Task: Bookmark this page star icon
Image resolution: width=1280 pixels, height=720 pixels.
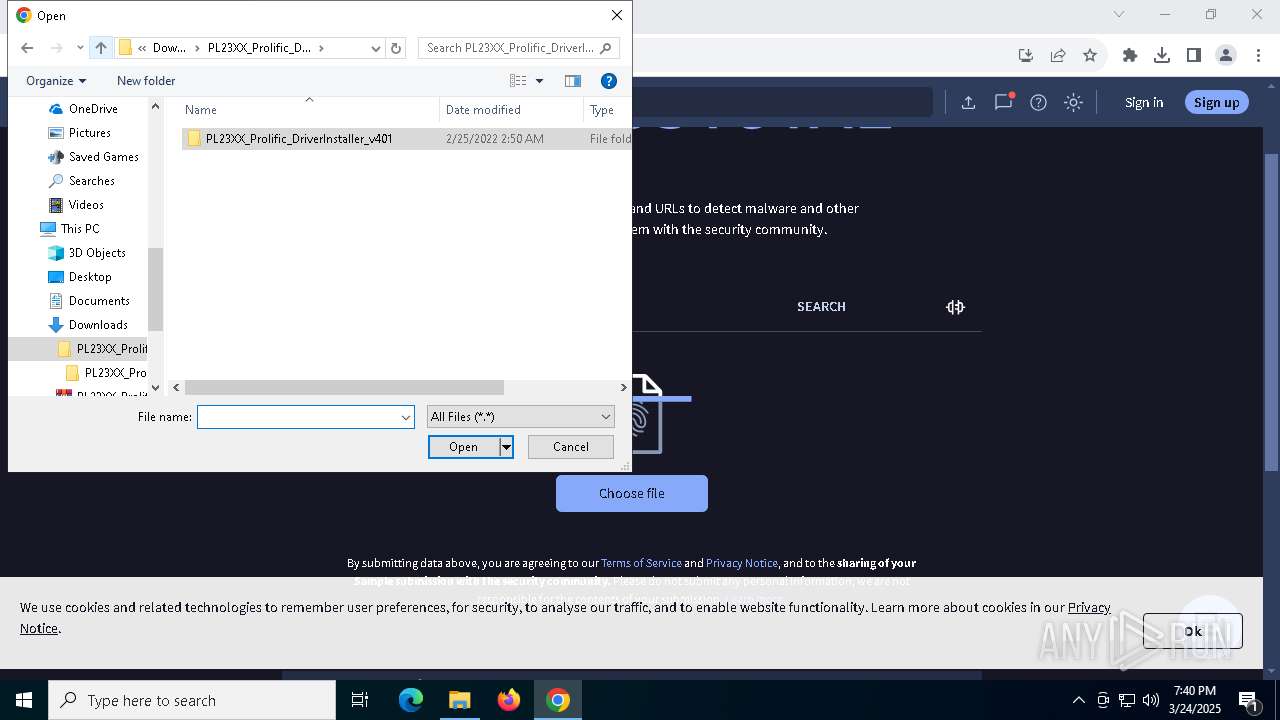Action: (x=1090, y=55)
